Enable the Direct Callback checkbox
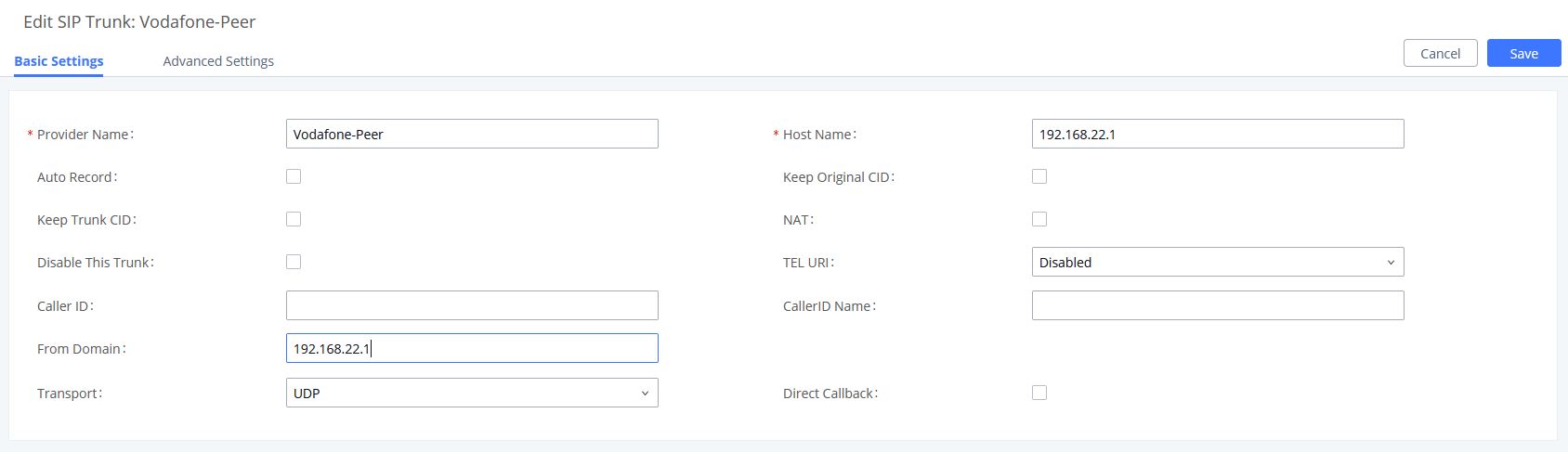This screenshot has height=452, width=1568. coord(1039,393)
